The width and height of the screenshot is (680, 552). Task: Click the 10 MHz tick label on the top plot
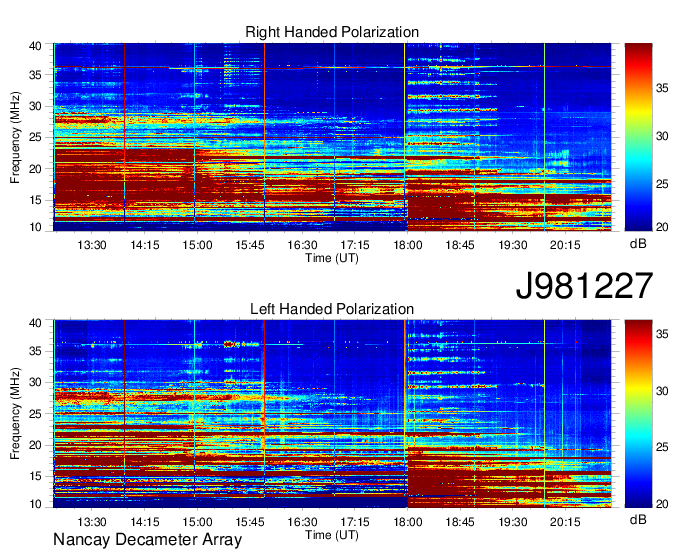(35, 227)
